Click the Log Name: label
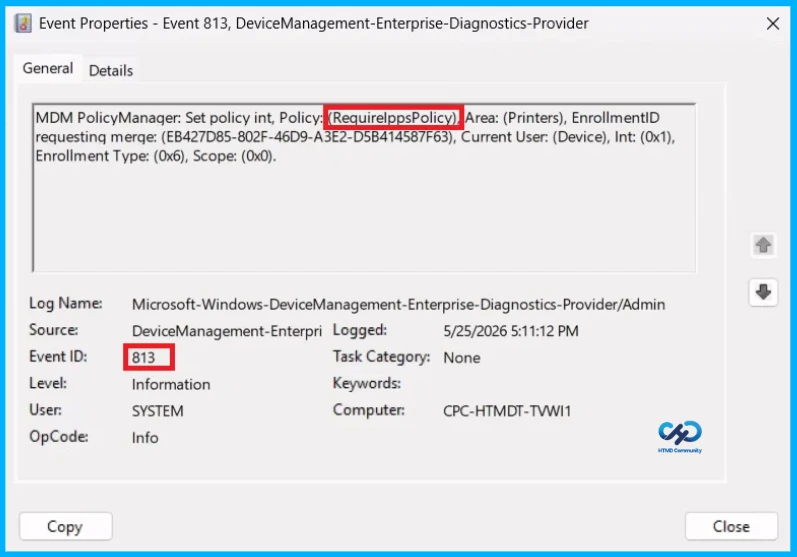Screen dimensions: 797x557 point(66,303)
